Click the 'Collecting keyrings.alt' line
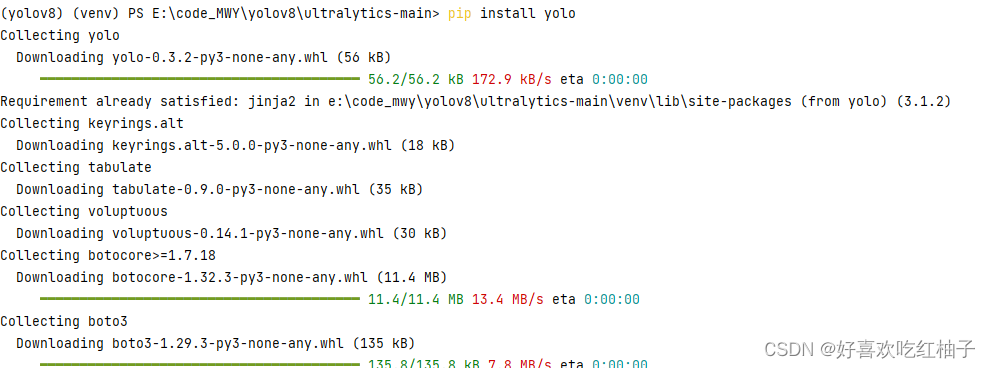This screenshot has height=368, width=990. click(92, 123)
